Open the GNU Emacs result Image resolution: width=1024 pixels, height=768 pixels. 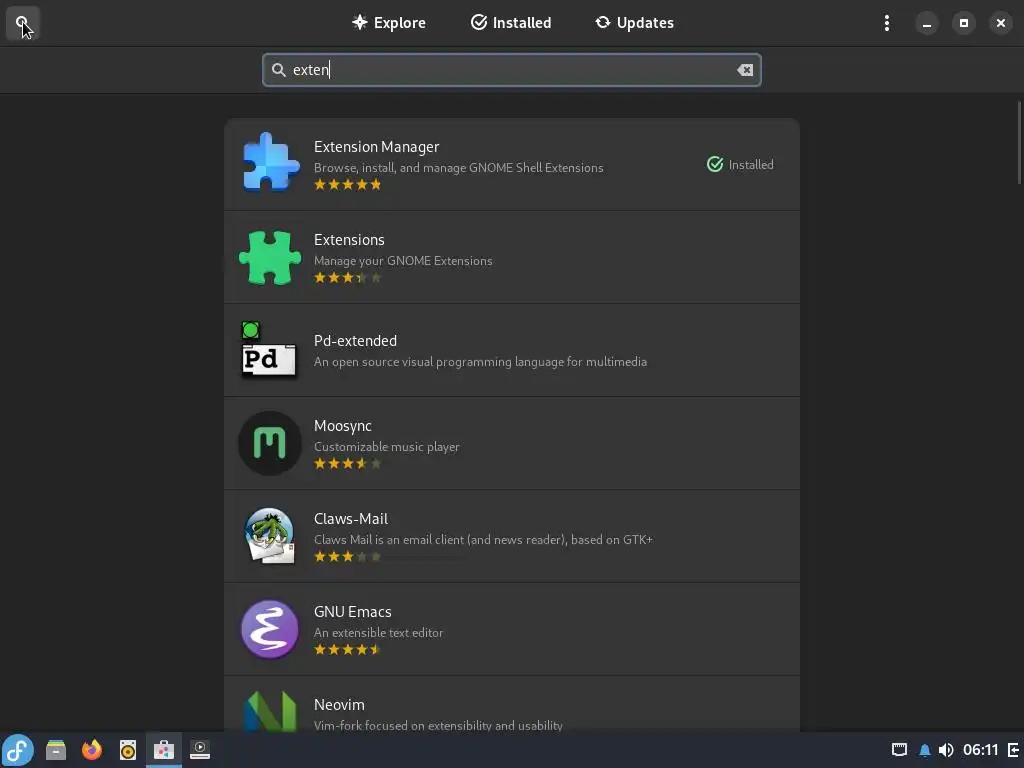click(x=511, y=630)
